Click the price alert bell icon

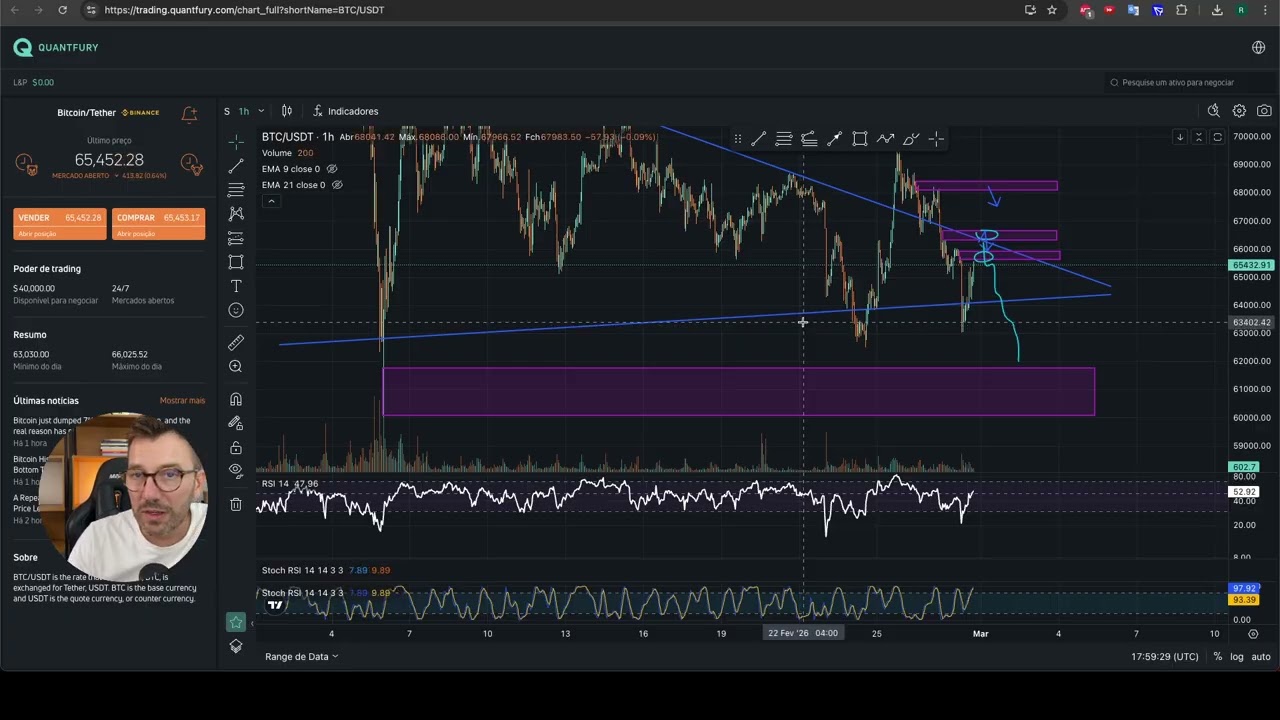coord(189,114)
